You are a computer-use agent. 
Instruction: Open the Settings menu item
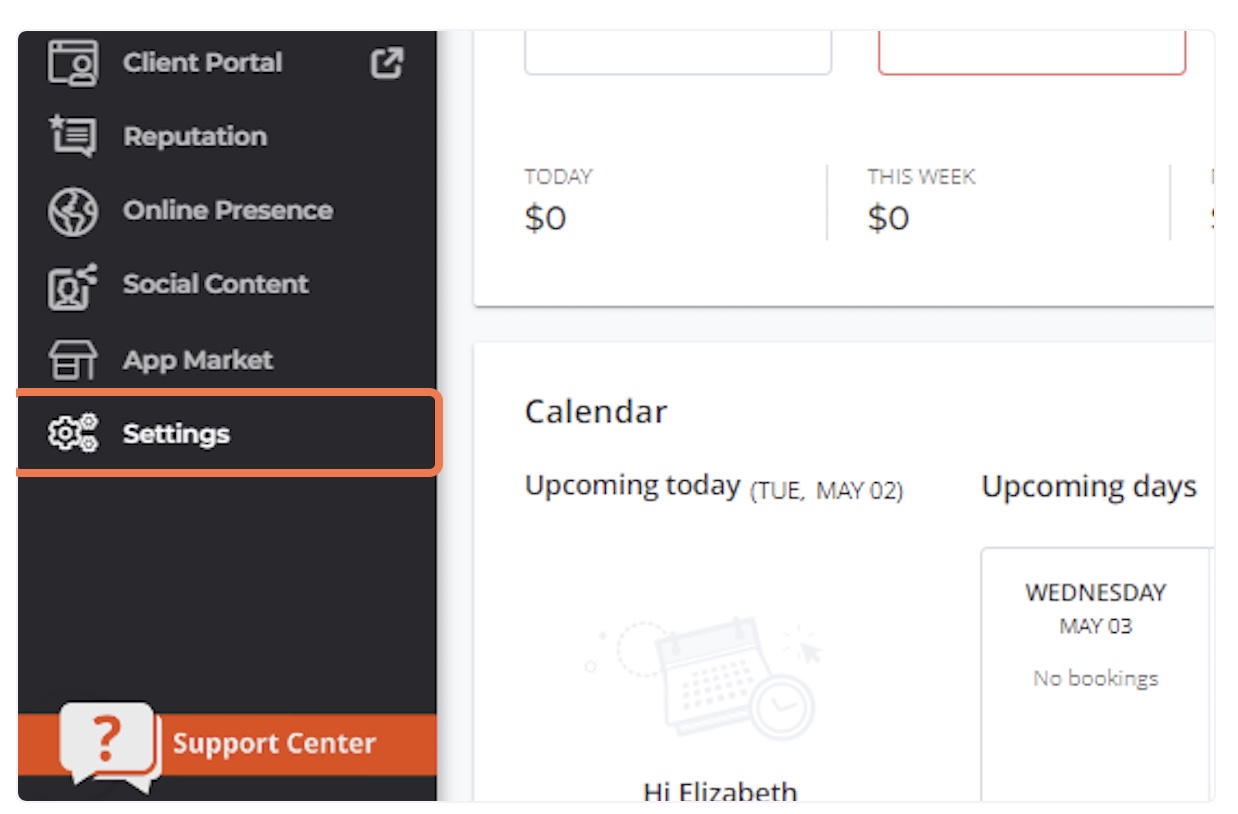175,433
